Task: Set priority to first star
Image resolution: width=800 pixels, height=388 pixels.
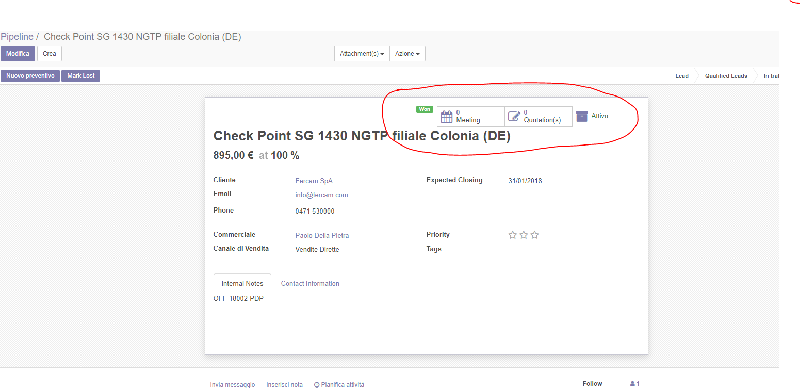Action: tap(512, 235)
